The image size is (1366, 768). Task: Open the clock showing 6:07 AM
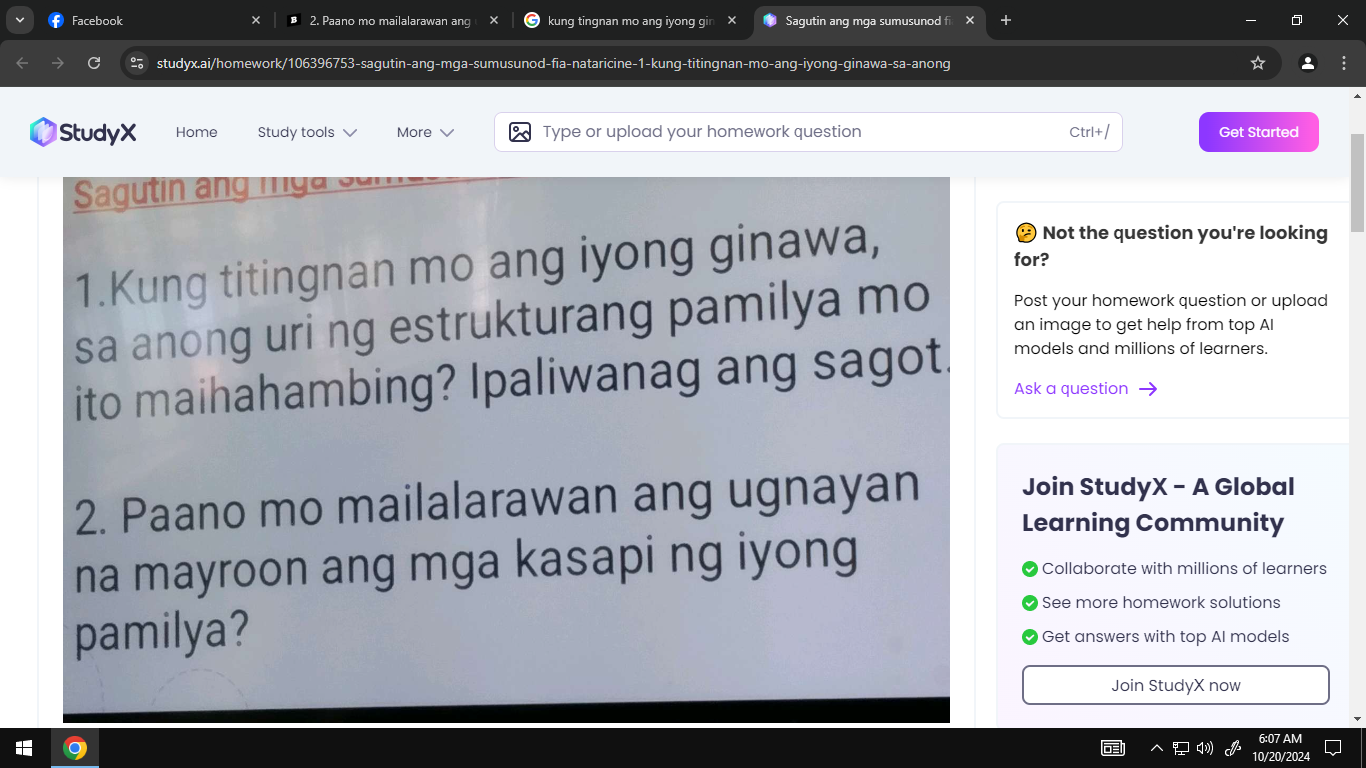[1280, 748]
